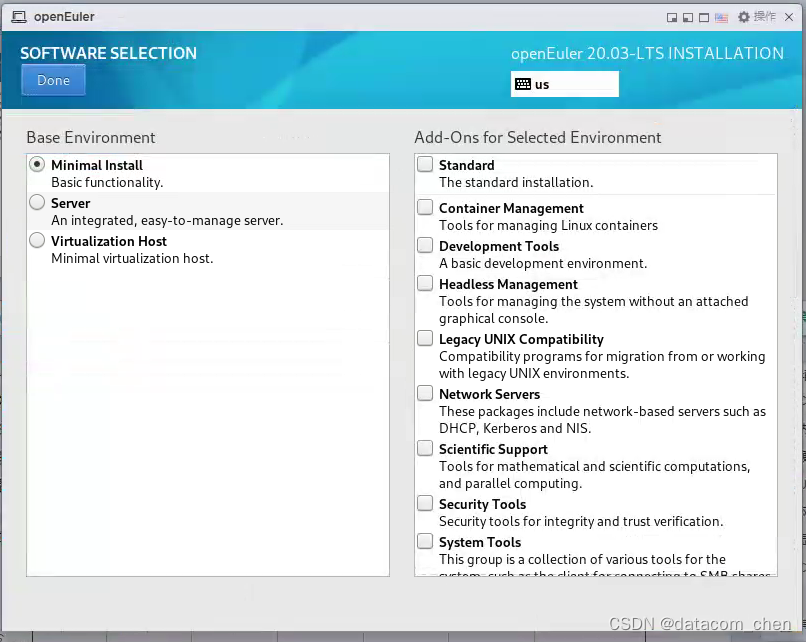This screenshot has height=642, width=806.
Task: Click the Done button
Action: click(x=53, y=80)
